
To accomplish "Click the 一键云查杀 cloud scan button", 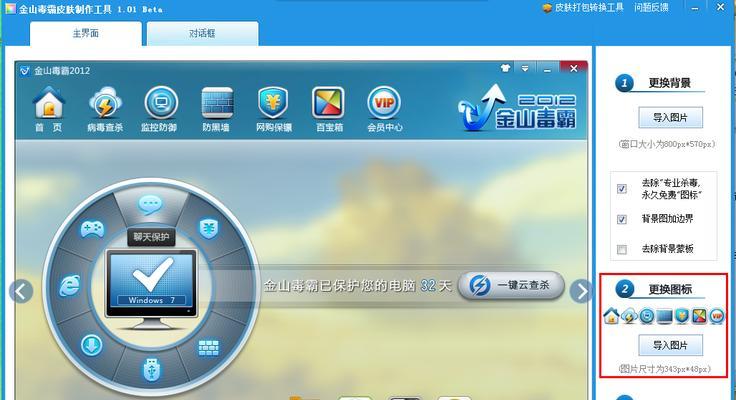I will click(511, 285).
